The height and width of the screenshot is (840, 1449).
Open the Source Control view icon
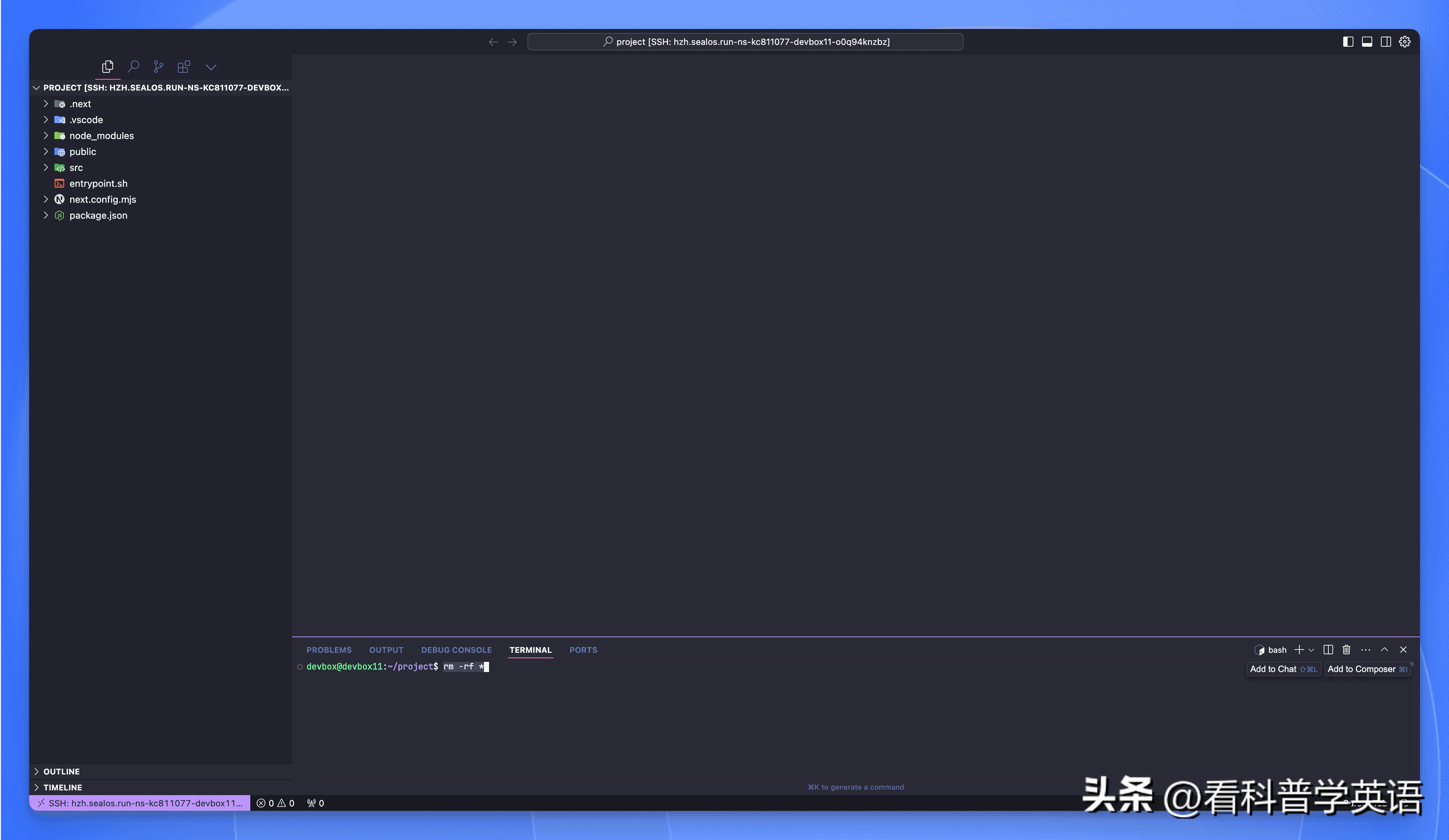pyautogui.click(x=159, y=67)
